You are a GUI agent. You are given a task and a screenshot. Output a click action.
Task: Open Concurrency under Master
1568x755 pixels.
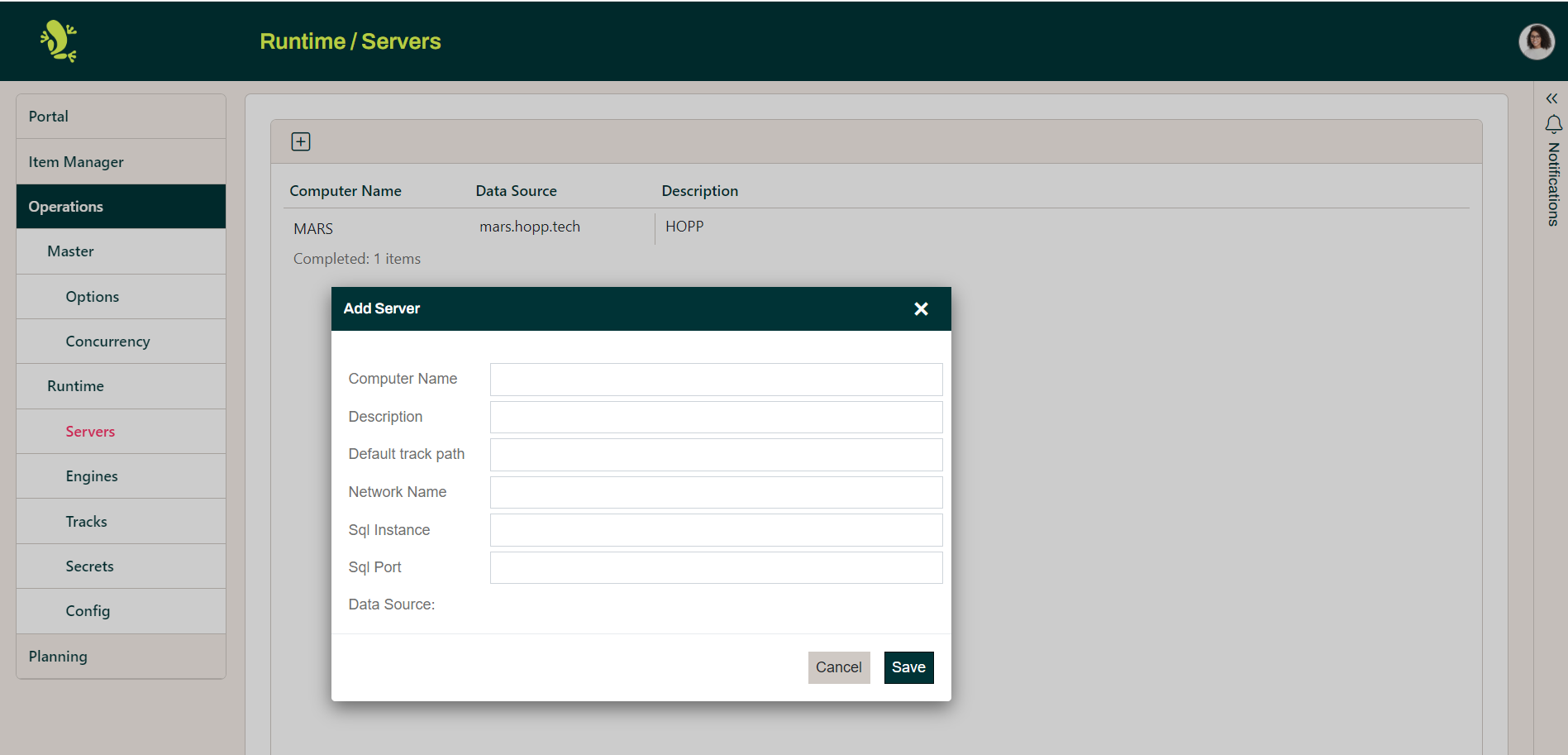(107, 342)
